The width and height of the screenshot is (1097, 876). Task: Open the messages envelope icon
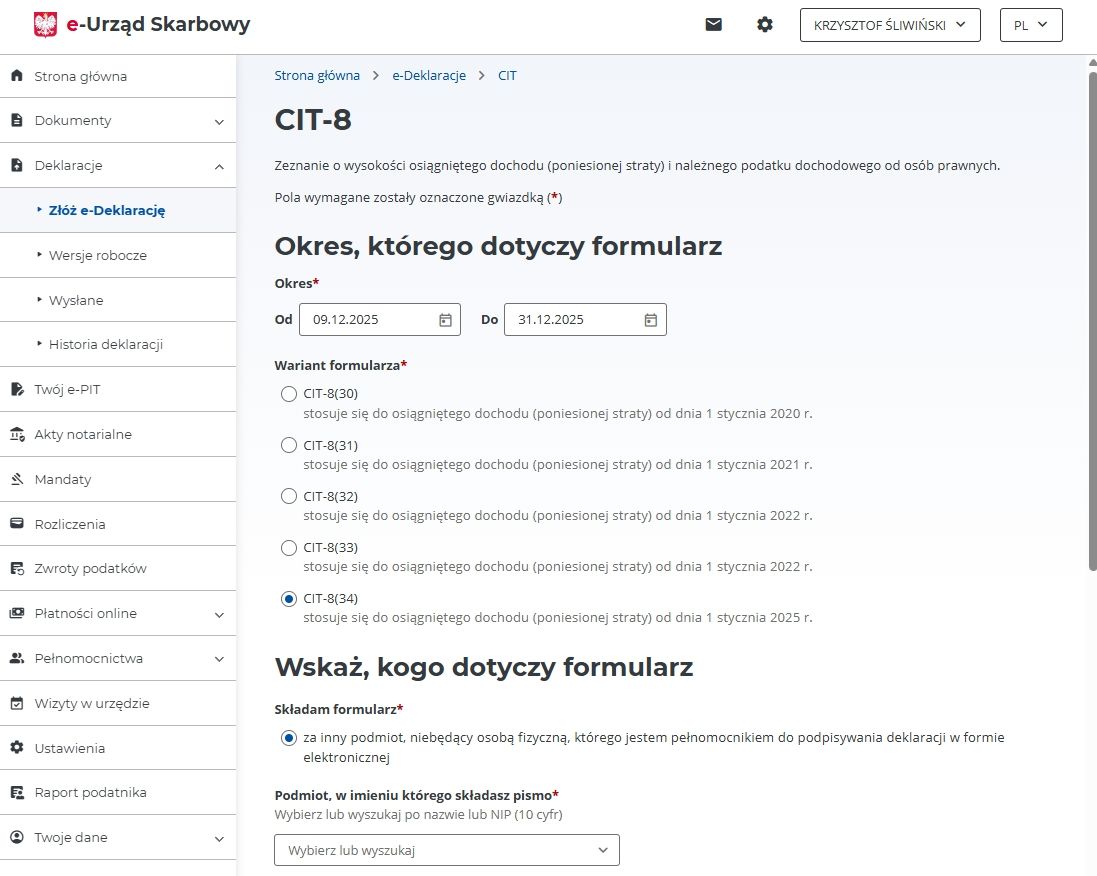(713, 25)
